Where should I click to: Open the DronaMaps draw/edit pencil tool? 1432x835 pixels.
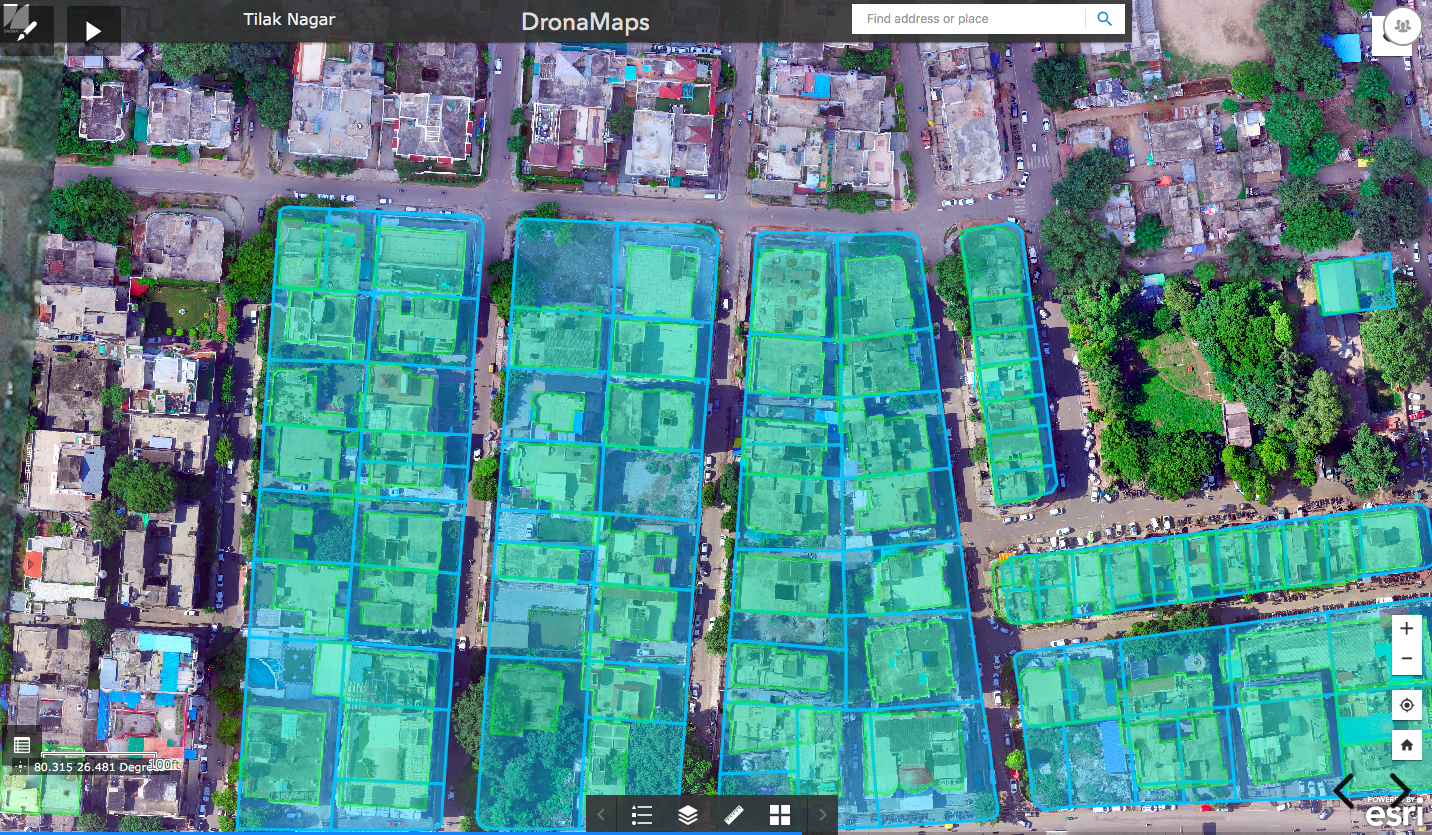pyautogui.click(x=26, y=29)
